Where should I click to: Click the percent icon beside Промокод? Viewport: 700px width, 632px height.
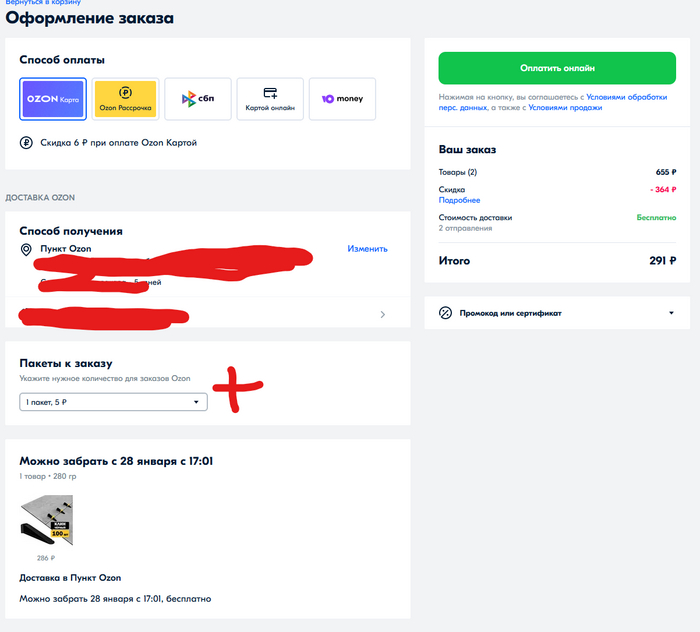click(446, 313)
